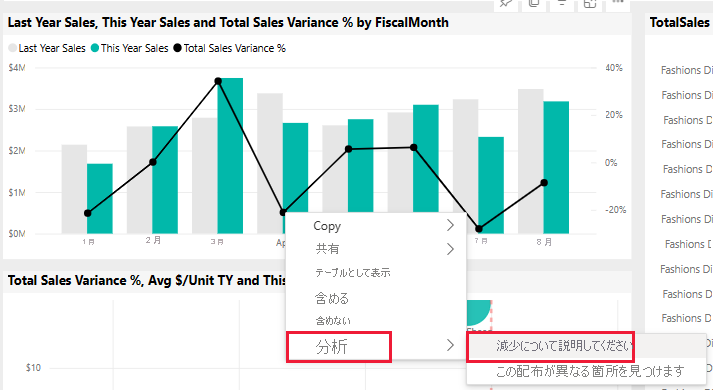Click the copy visual icon in header
The width and height of the screenshot is (713, 390).
coord(534,4)
